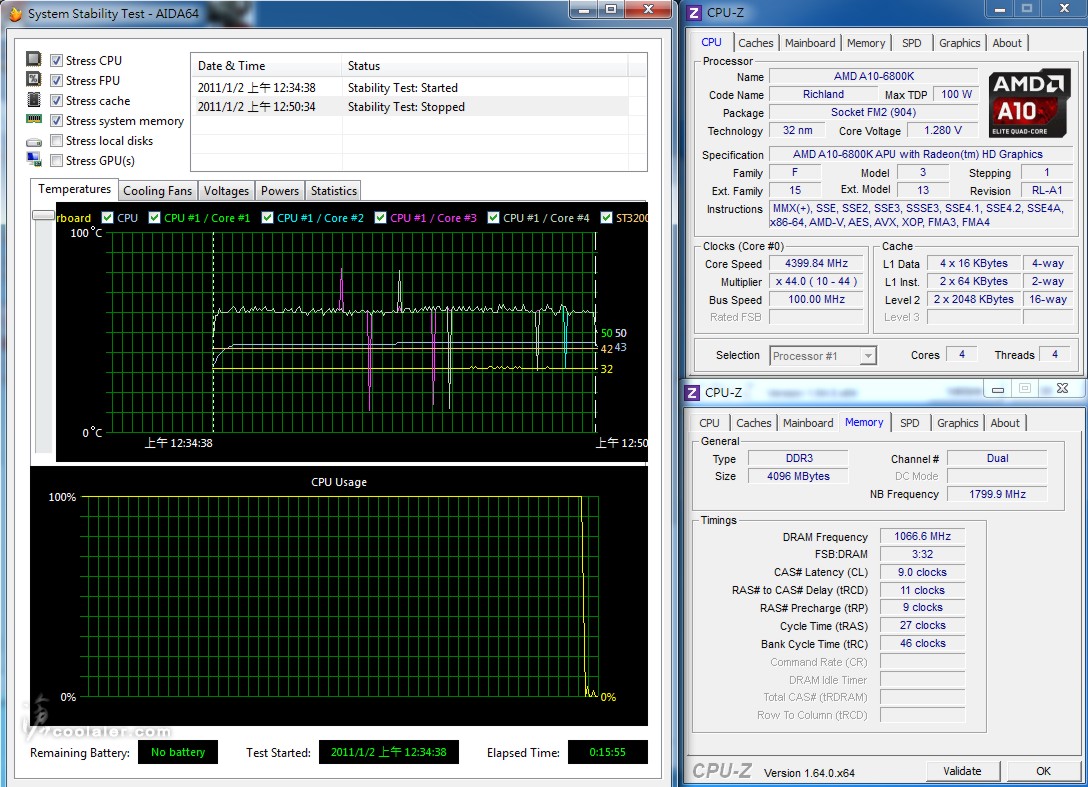Viewport: 1088px width, 787px height.
Task: Click the memory Size value 4096 MBytes
Action: tap(798, 476)
